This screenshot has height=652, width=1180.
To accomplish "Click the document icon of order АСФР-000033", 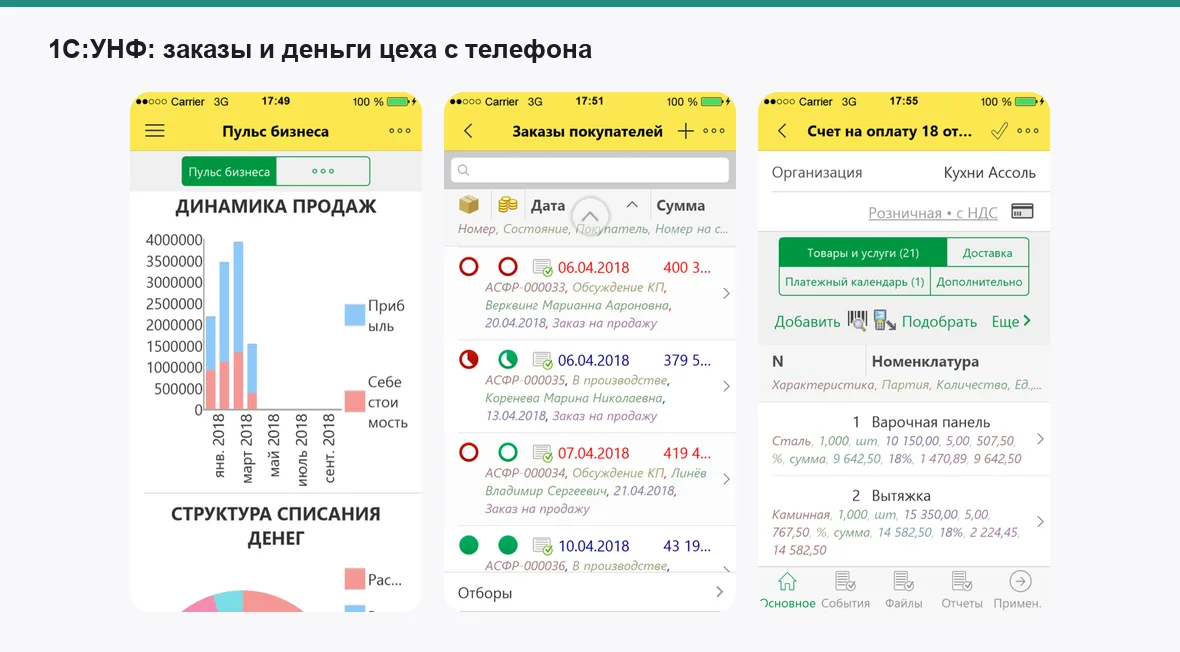I will 543,267.
